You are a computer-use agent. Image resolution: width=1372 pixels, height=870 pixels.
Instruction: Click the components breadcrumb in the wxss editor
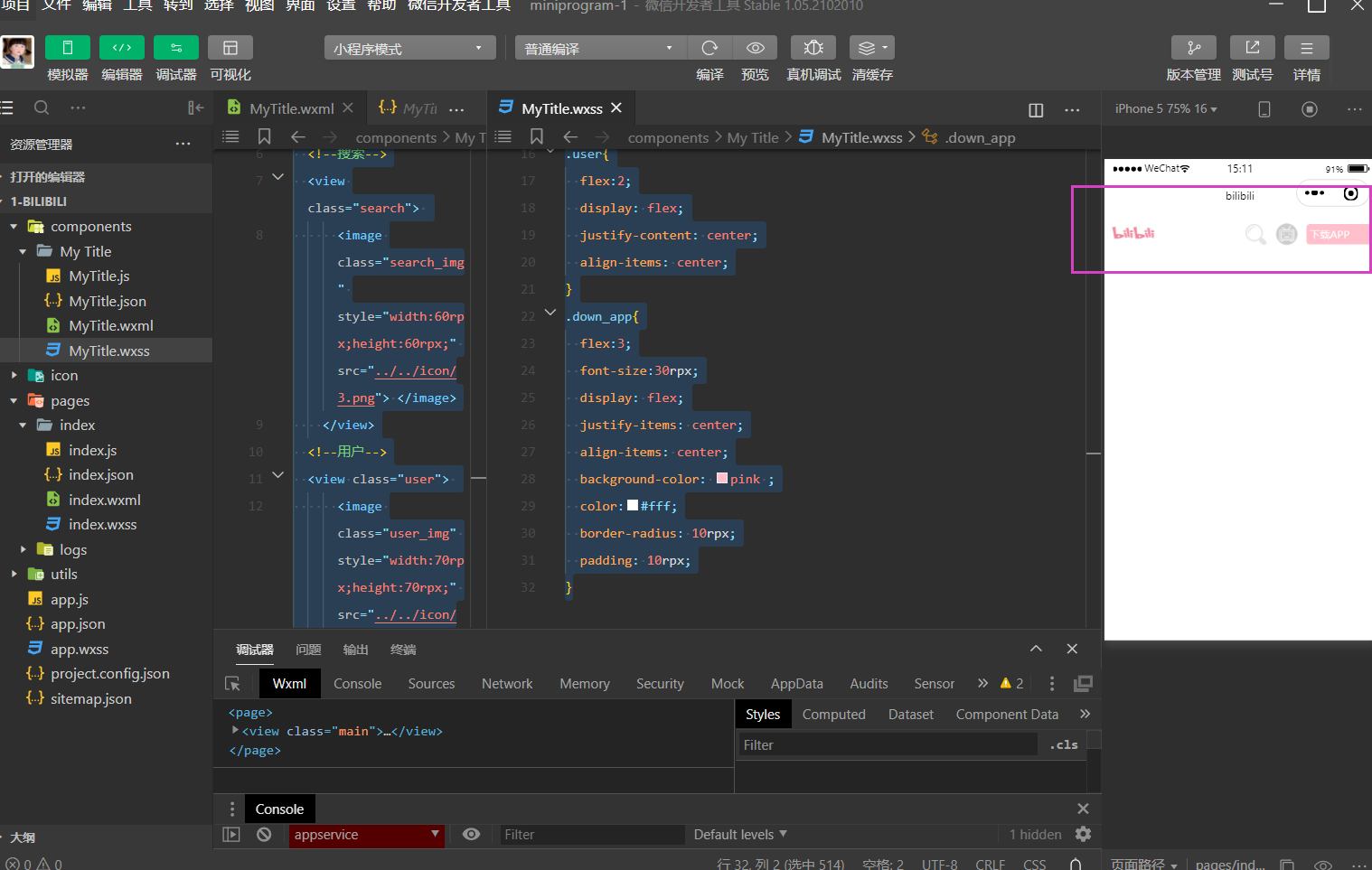coord(668,137)
